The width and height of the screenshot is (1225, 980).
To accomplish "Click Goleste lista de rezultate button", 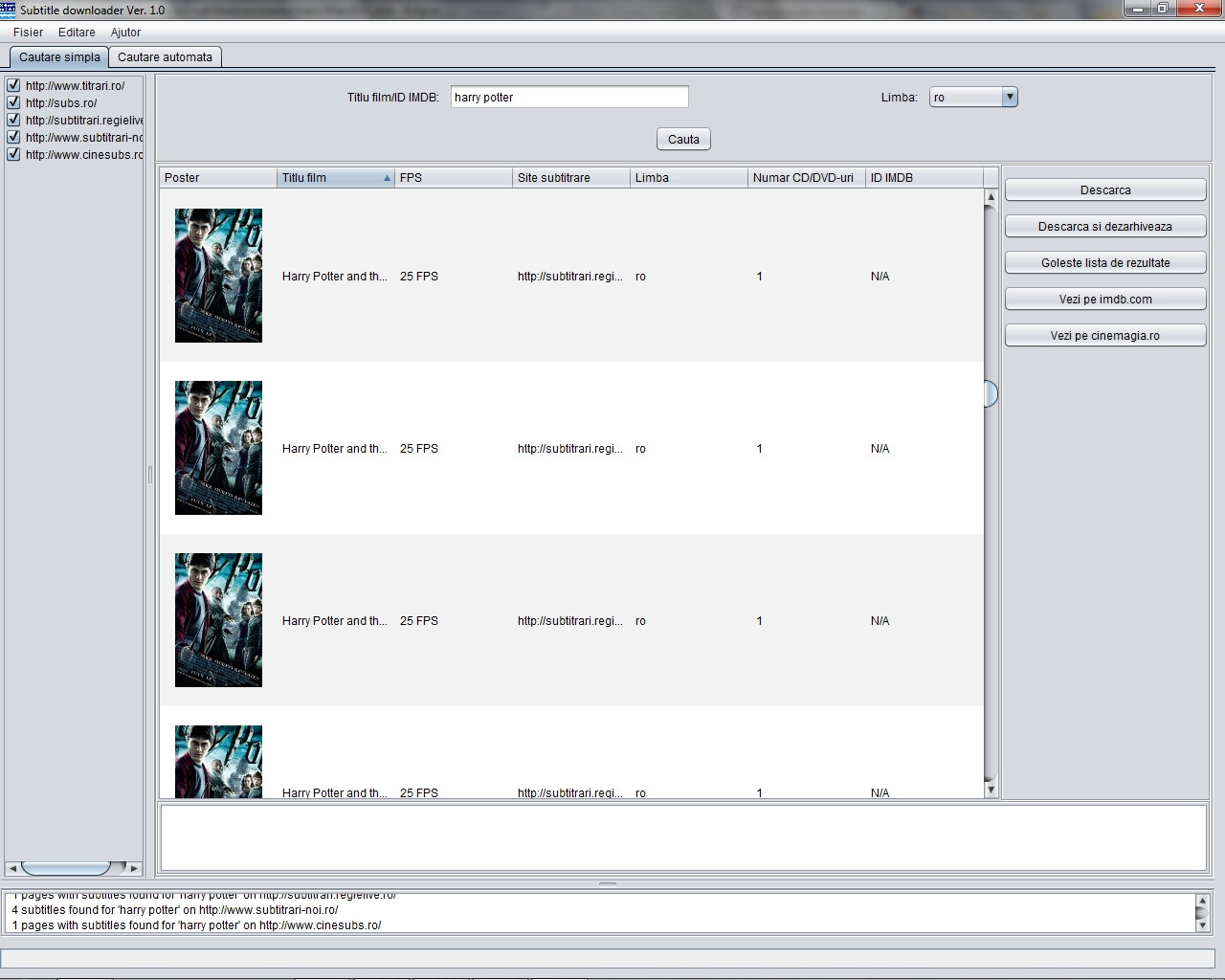I will point(1105,263).
